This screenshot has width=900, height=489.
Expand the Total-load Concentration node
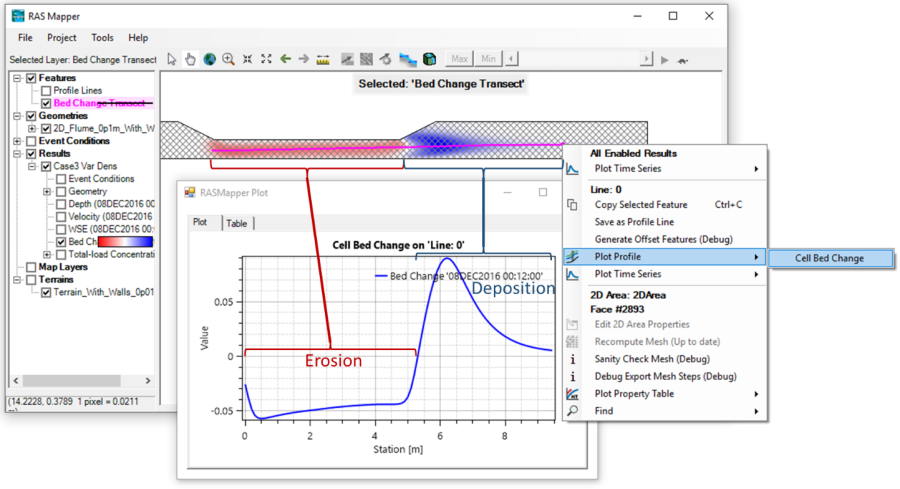(x=47, y=255)
